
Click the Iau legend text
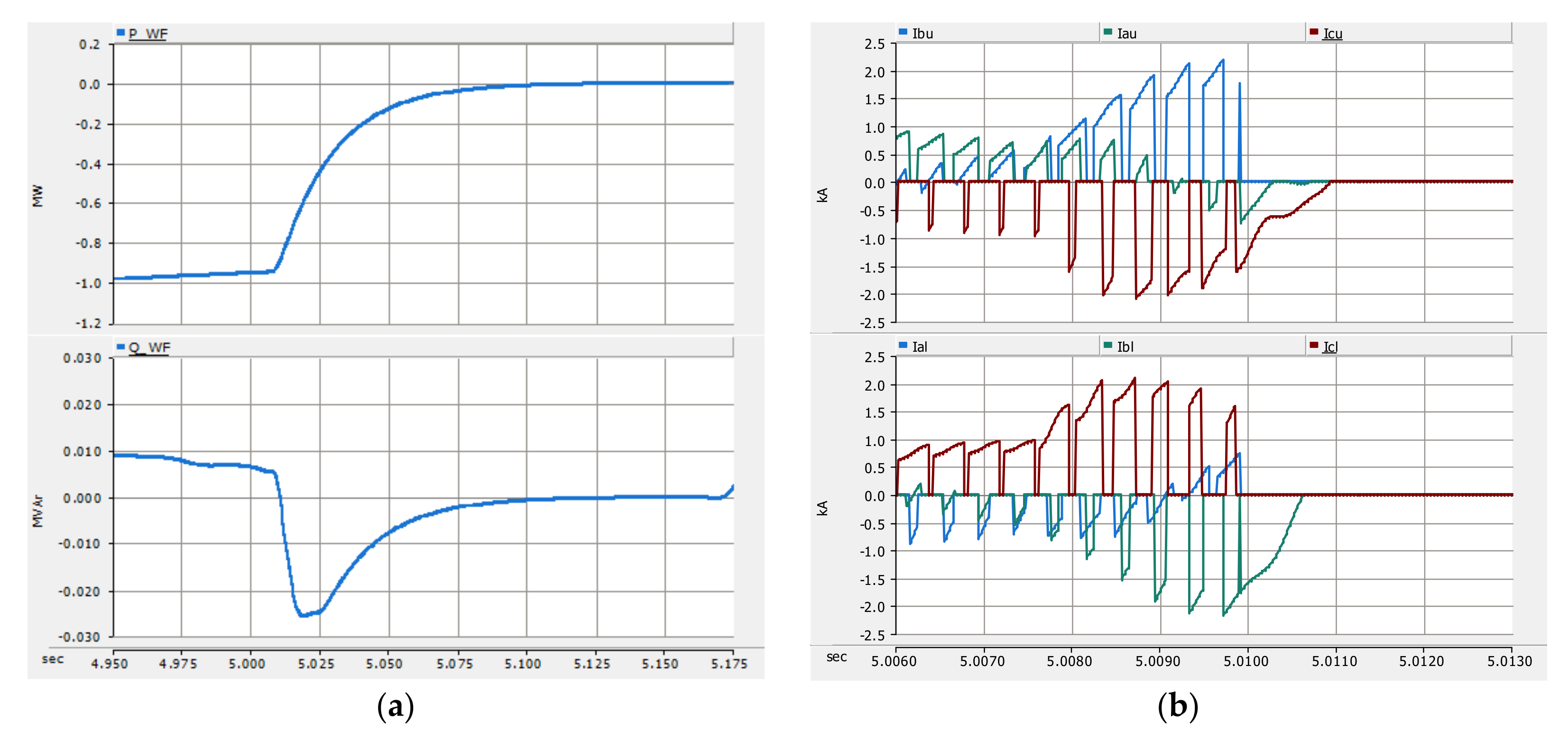pos(1127,34)
